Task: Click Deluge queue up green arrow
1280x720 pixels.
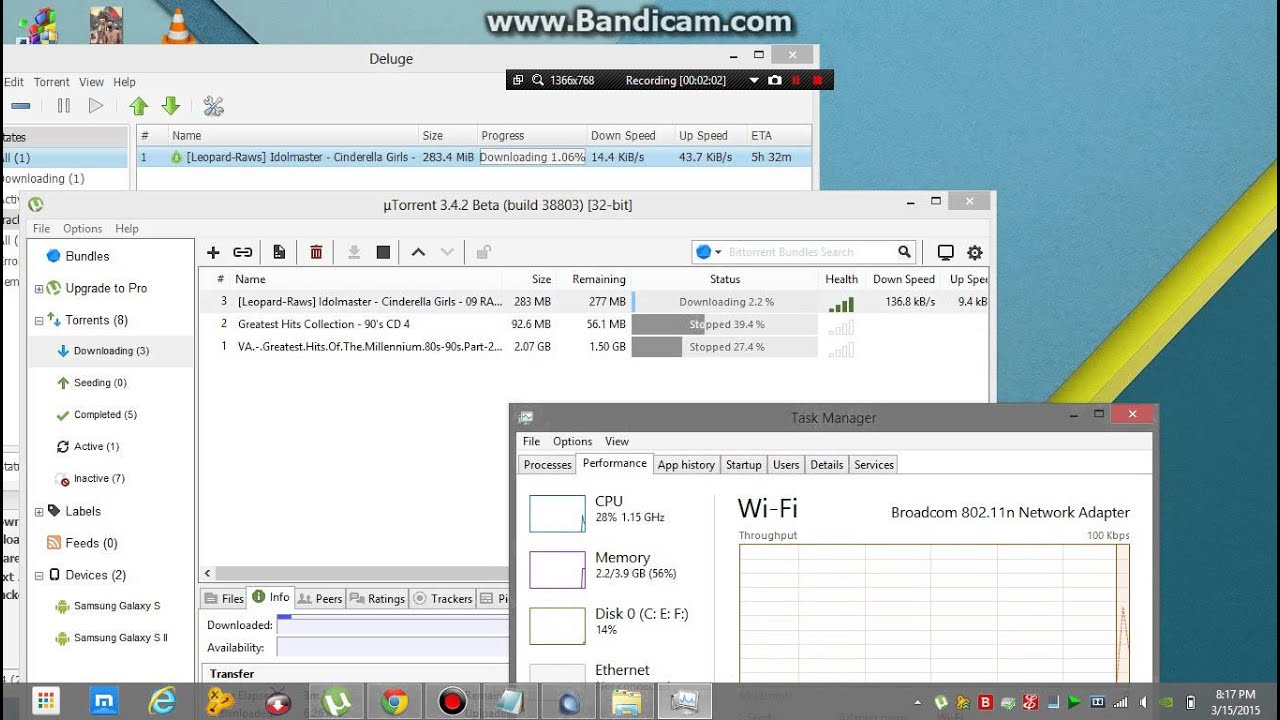Action: (x=139, y=105)
